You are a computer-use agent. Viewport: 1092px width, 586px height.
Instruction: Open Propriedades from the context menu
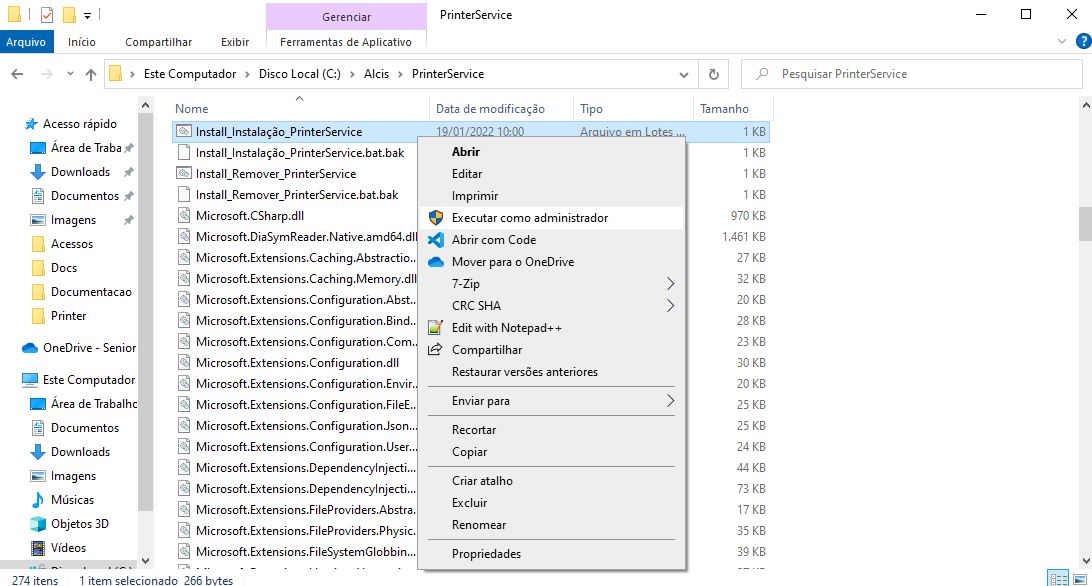(486, 554)
